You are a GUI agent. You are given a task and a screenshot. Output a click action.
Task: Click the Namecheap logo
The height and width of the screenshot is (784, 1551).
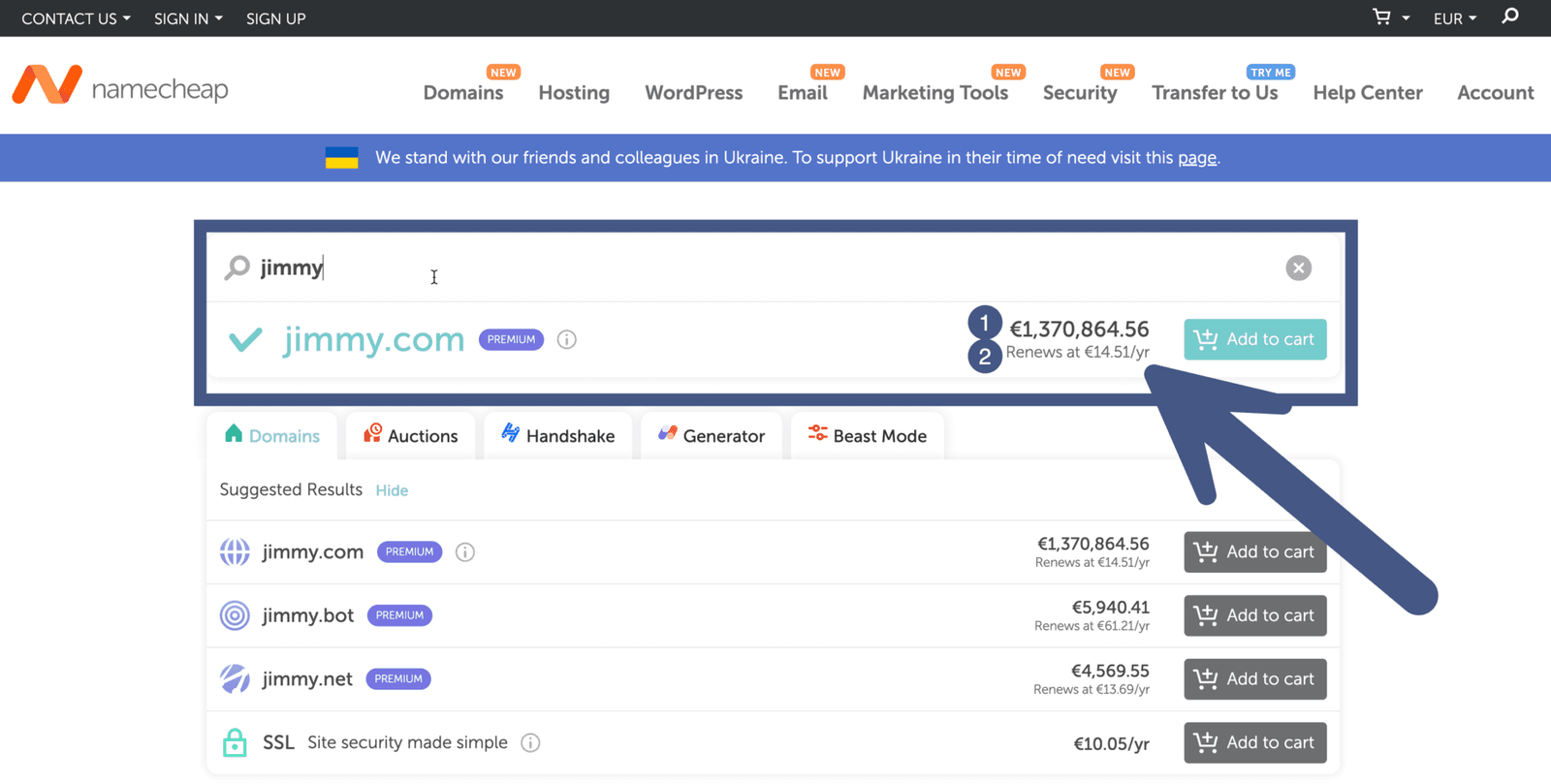120,86
